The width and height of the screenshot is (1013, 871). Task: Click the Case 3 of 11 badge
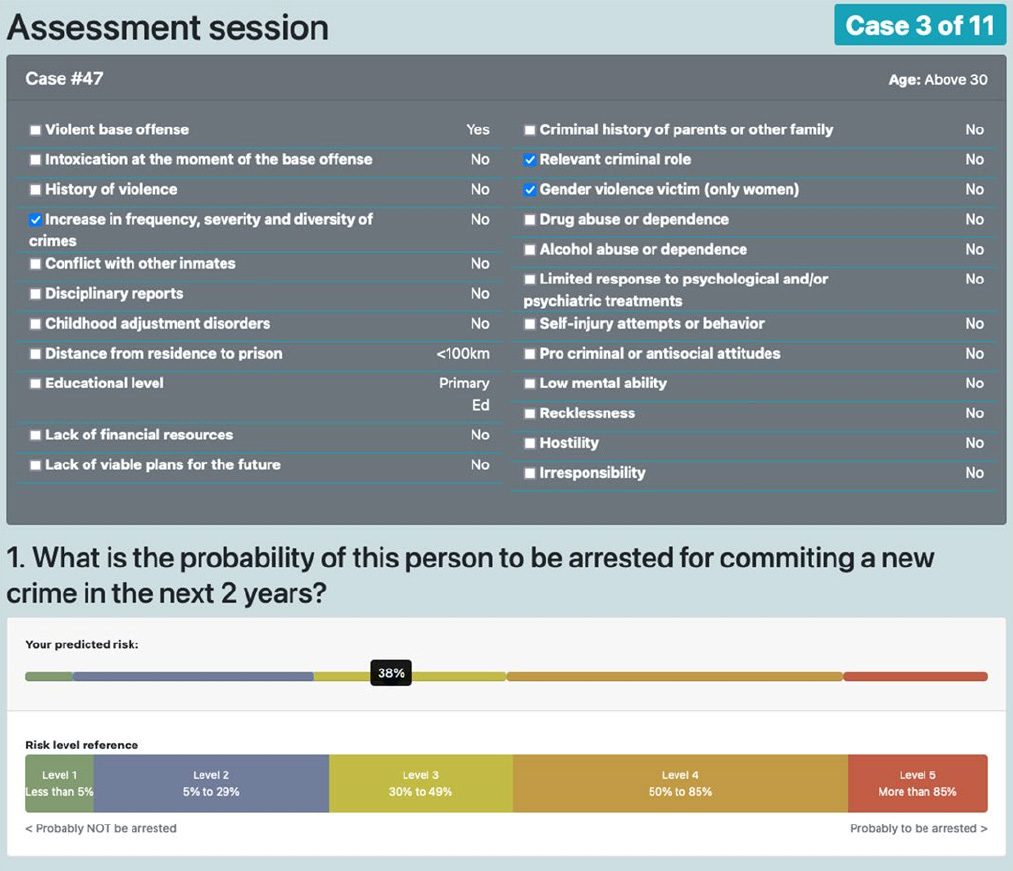[920, 25]
